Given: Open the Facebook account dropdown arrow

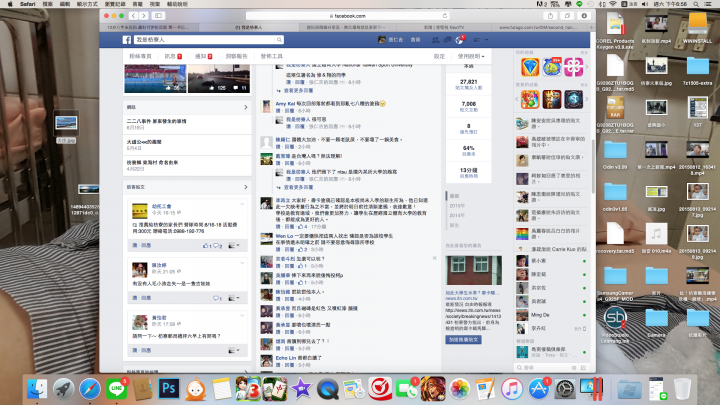Looking at the screenshot, I should click(486, 40).
